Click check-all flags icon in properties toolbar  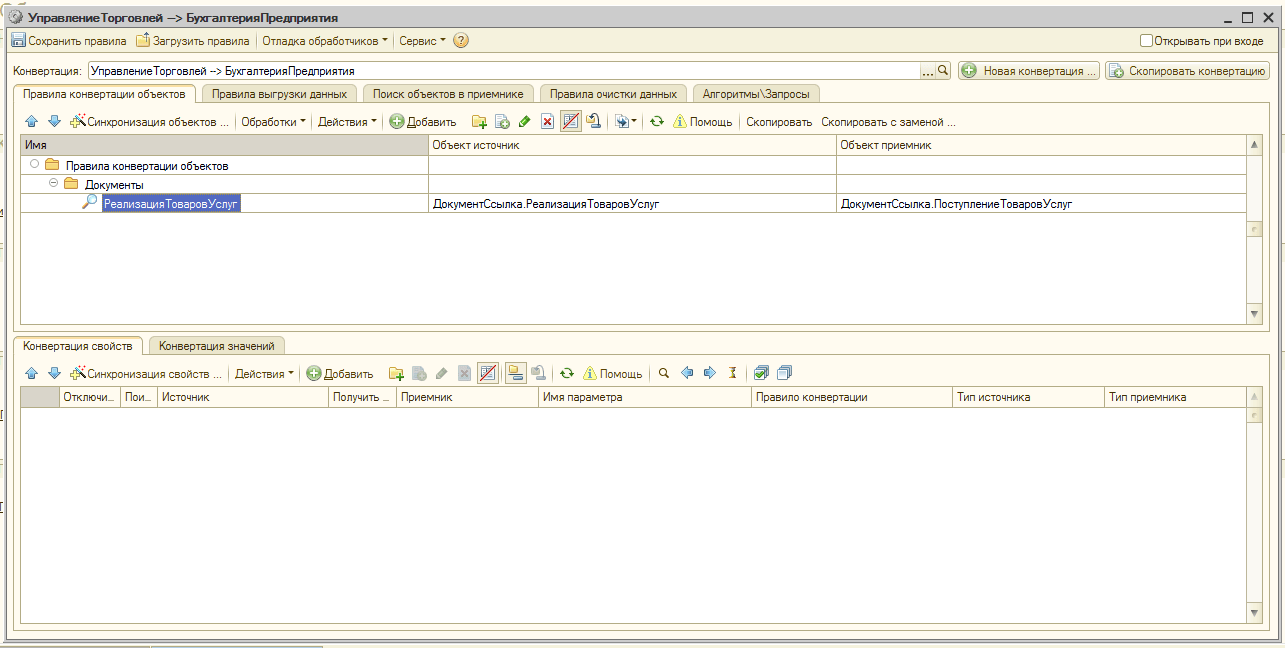[x=761, y=373]
